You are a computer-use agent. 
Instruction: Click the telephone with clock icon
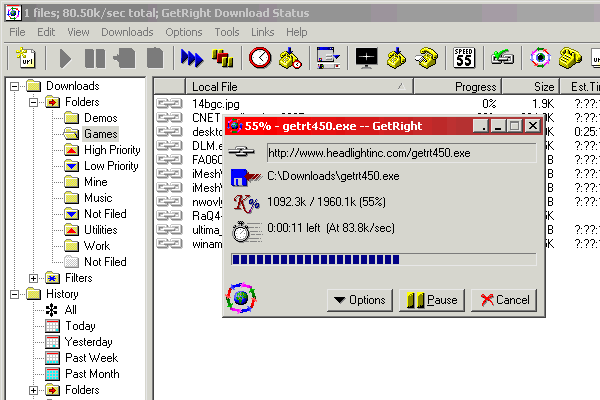(x=290, y=58)
